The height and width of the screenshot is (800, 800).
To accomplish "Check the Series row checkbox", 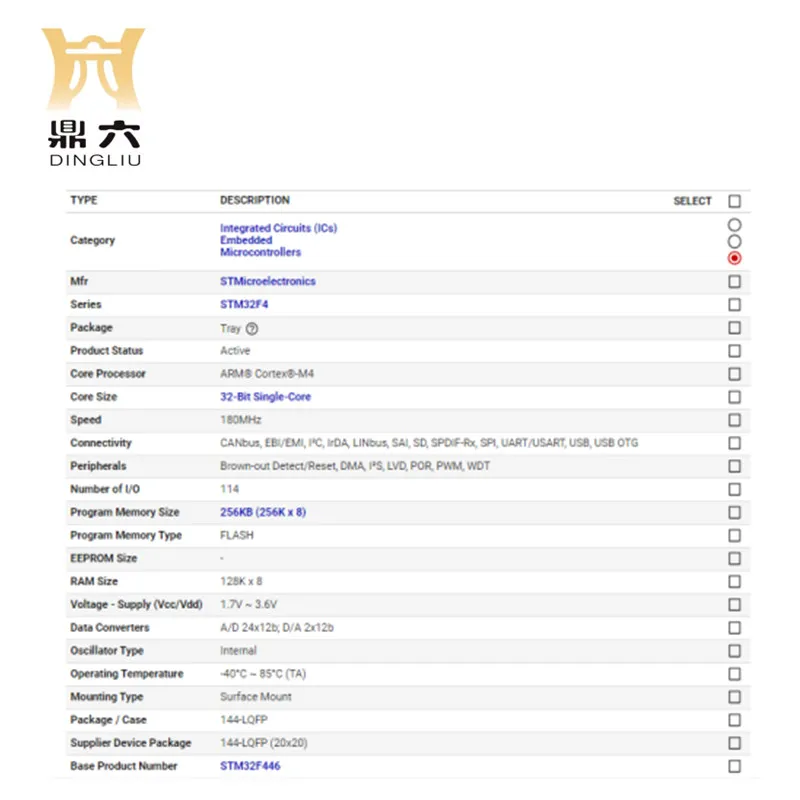I will click(x=734, y=305).
